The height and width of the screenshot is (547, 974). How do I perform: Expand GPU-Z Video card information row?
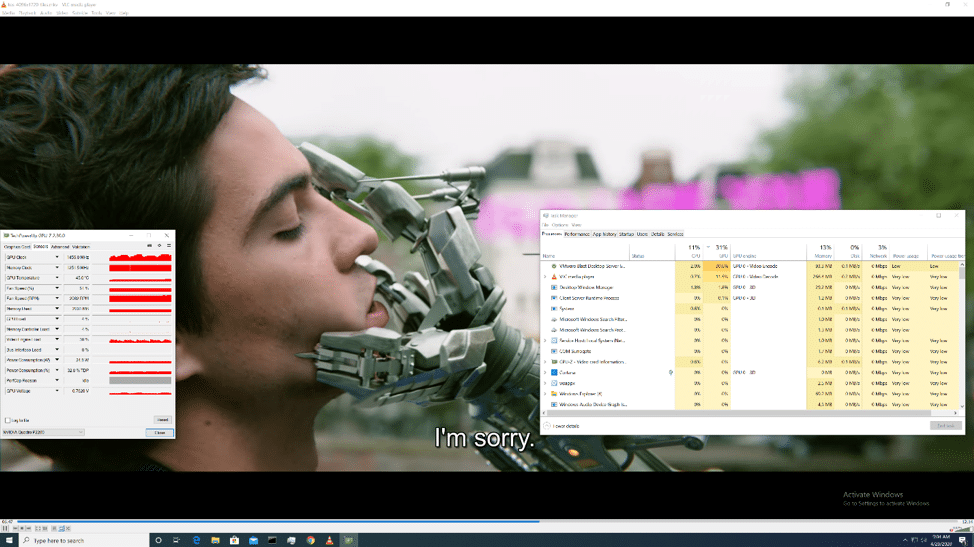545,362
